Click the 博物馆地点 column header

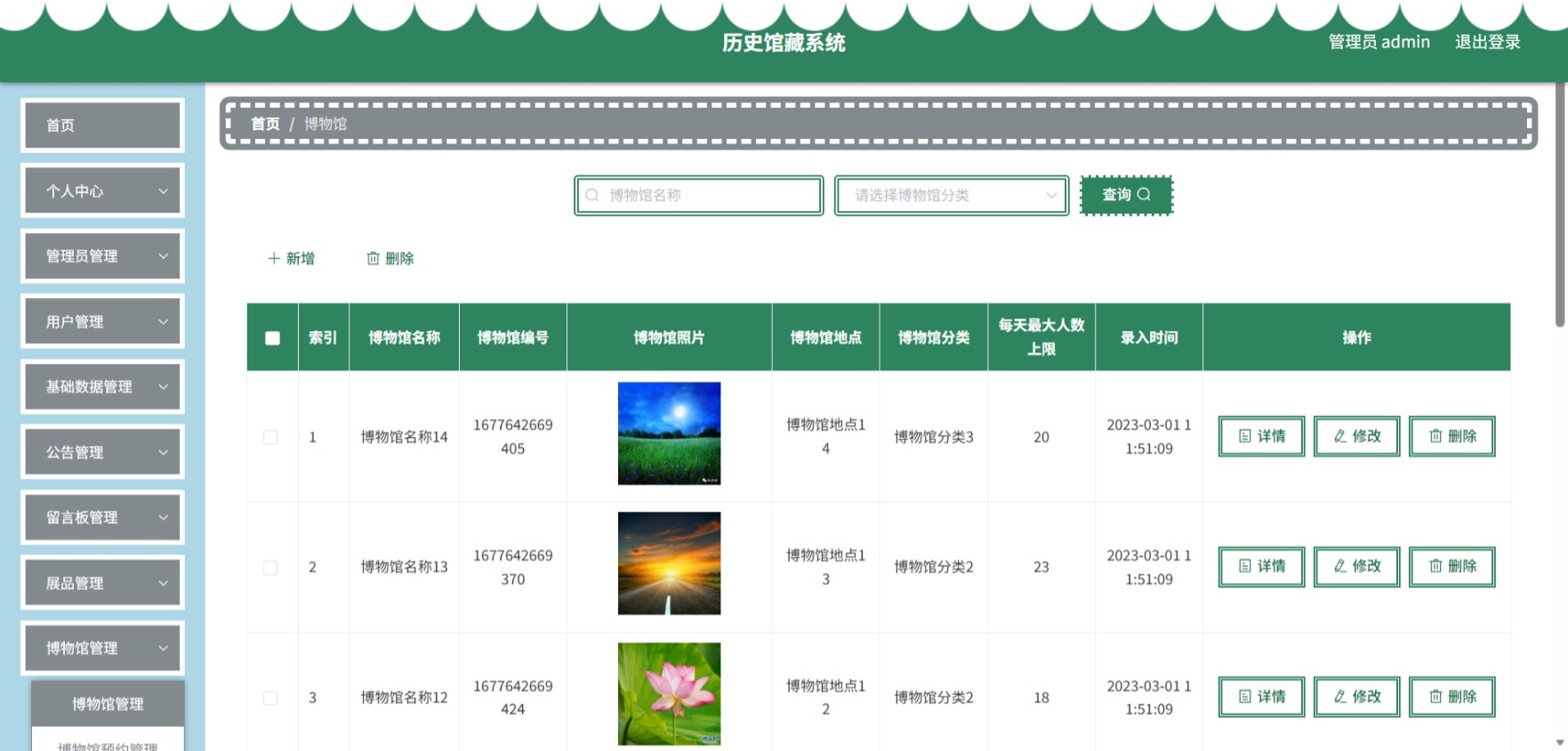(x=826, y=337)
